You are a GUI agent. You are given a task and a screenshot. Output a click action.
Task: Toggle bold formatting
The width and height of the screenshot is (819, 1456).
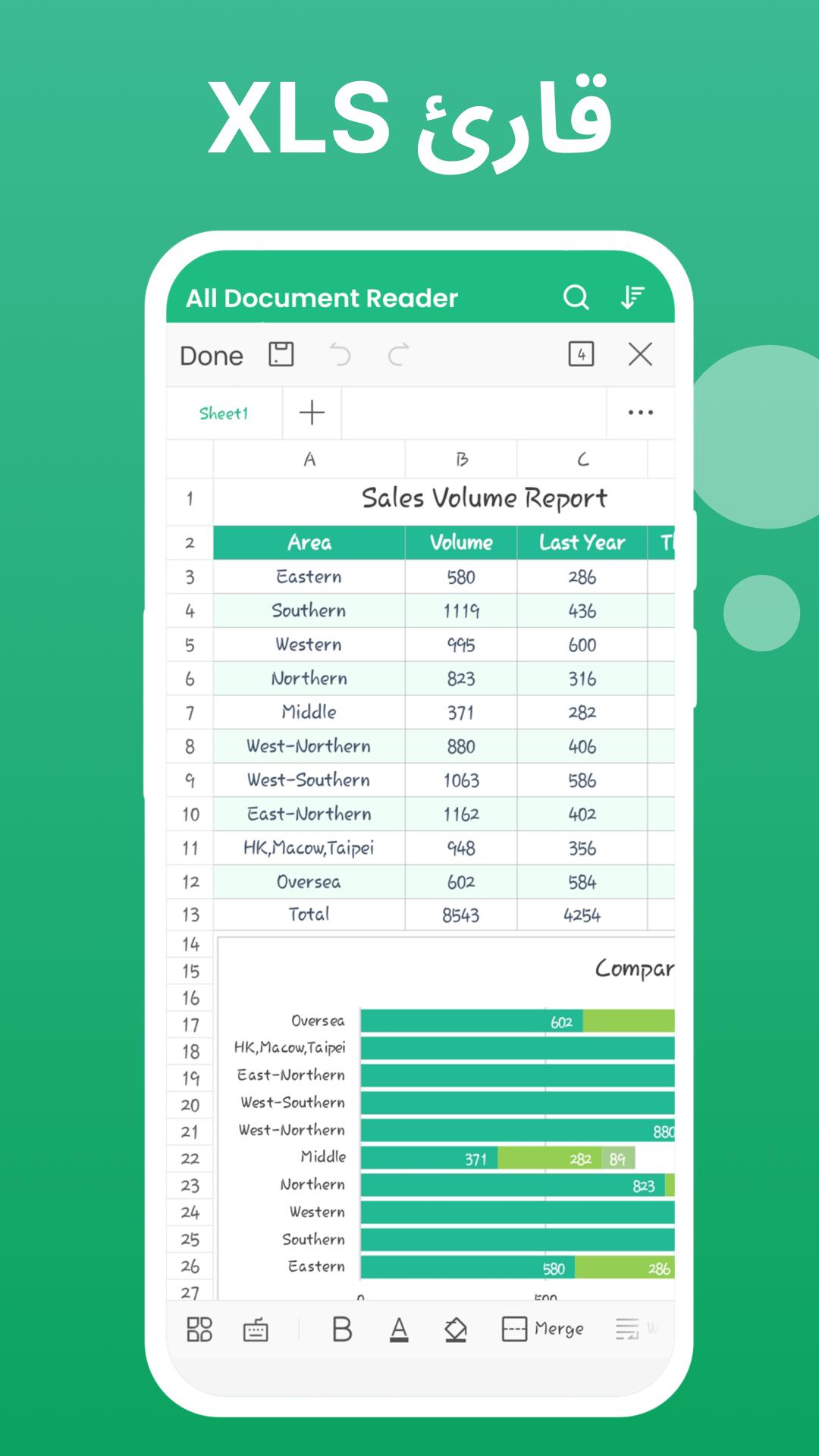[x=342, y=1329]
